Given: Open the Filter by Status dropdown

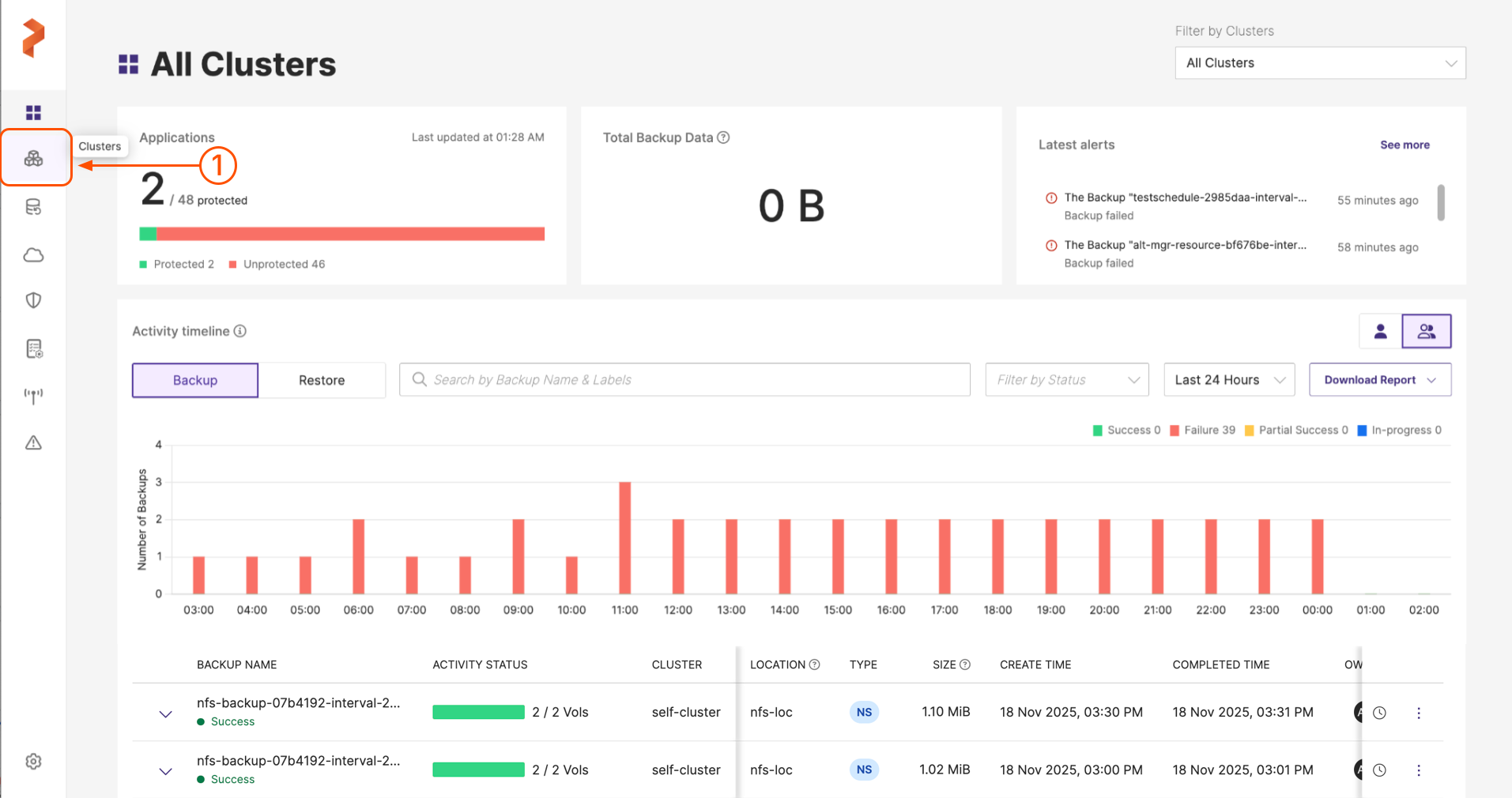Looking at the screenshot, I should (1066, 380).
